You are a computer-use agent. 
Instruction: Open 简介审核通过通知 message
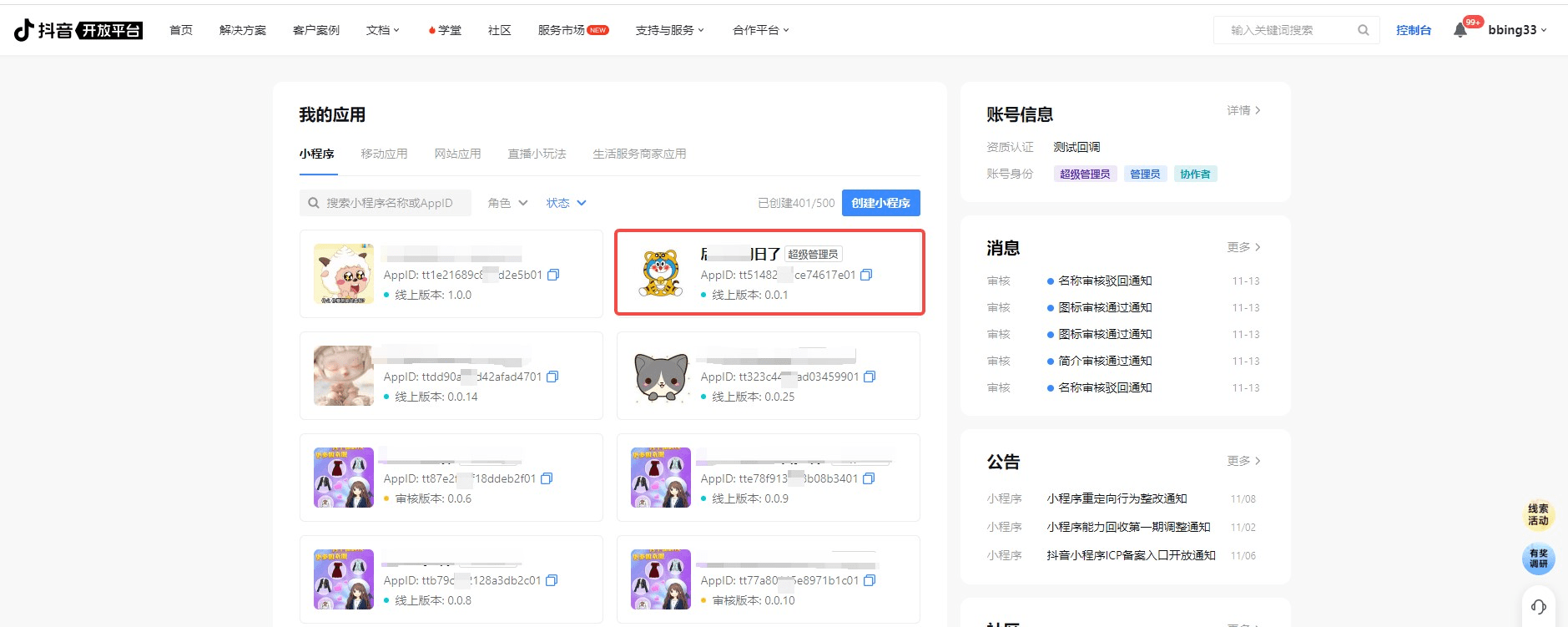point(1105,361)
